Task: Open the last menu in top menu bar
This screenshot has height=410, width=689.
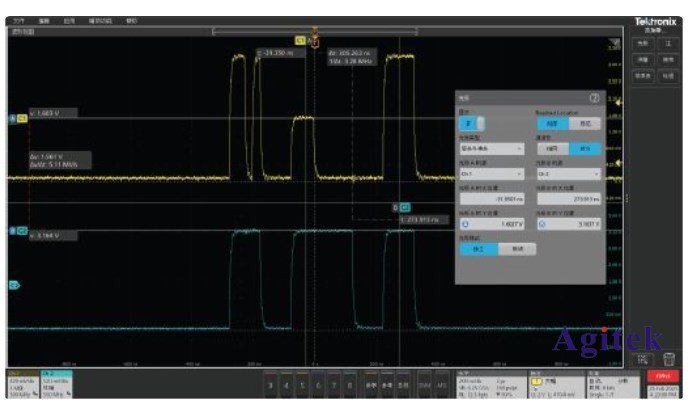Action: click(x=132, y=20)
